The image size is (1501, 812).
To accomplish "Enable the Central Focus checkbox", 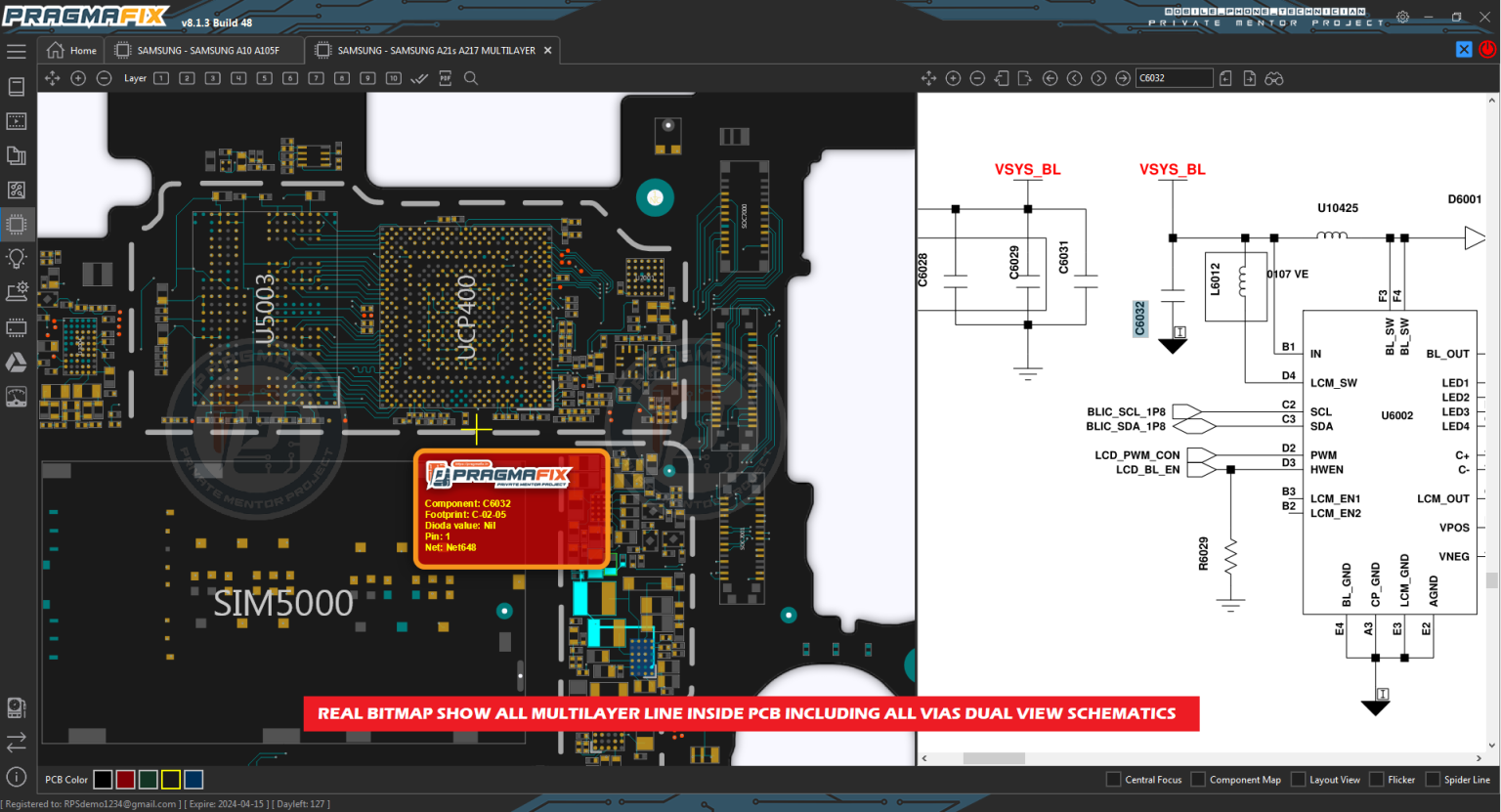I will point(1113,780).
